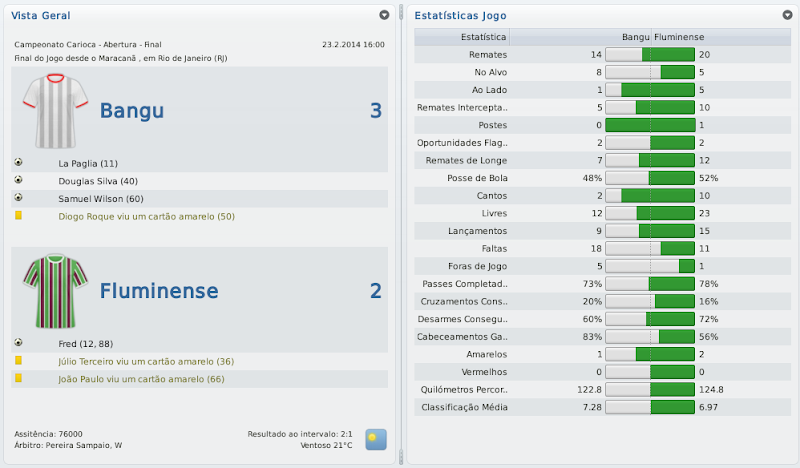
Task: Click goal ball icon beside Fred
Action: pos(19,343)
